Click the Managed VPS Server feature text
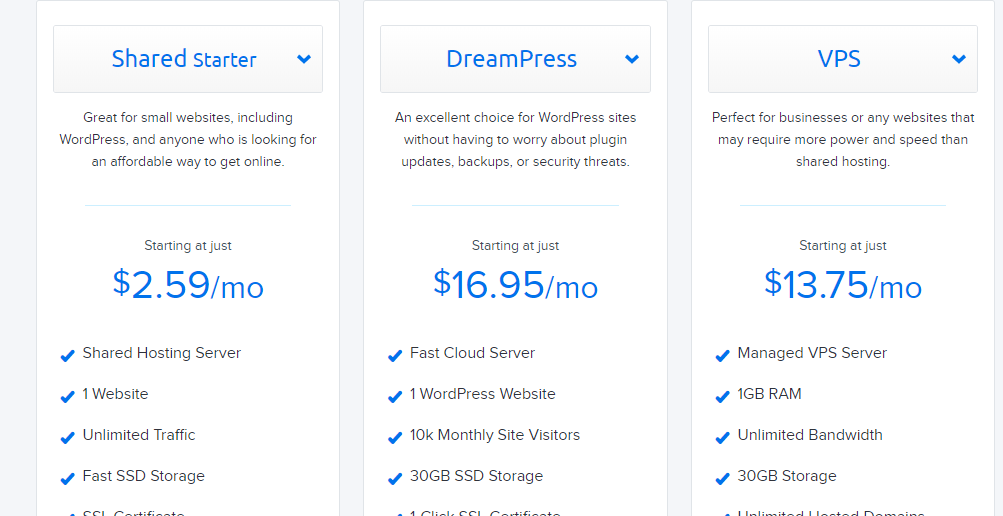Screen dimensions: 1003x516 coord(812,353)
